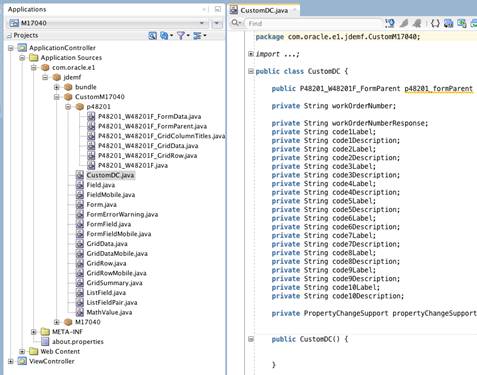The image size is (477, 375).
Task: Select GridData.java file
Action: [107, 244]
